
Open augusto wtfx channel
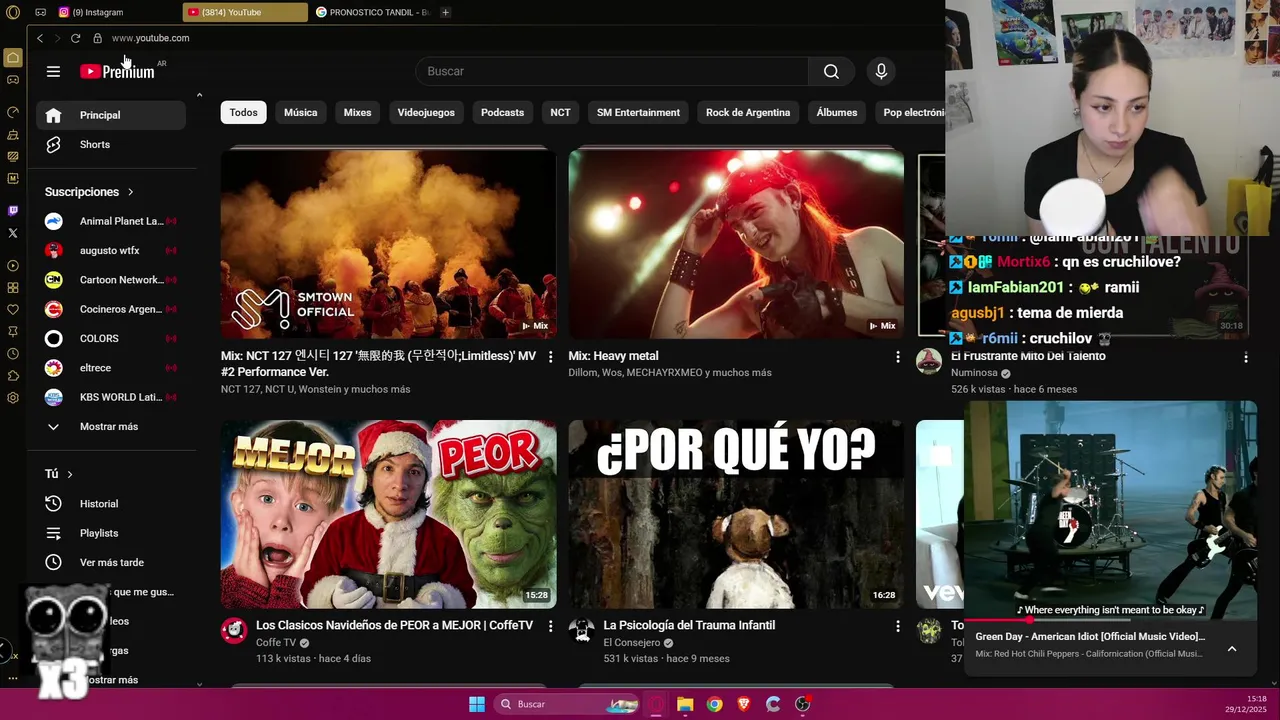[x=111, y=251]
